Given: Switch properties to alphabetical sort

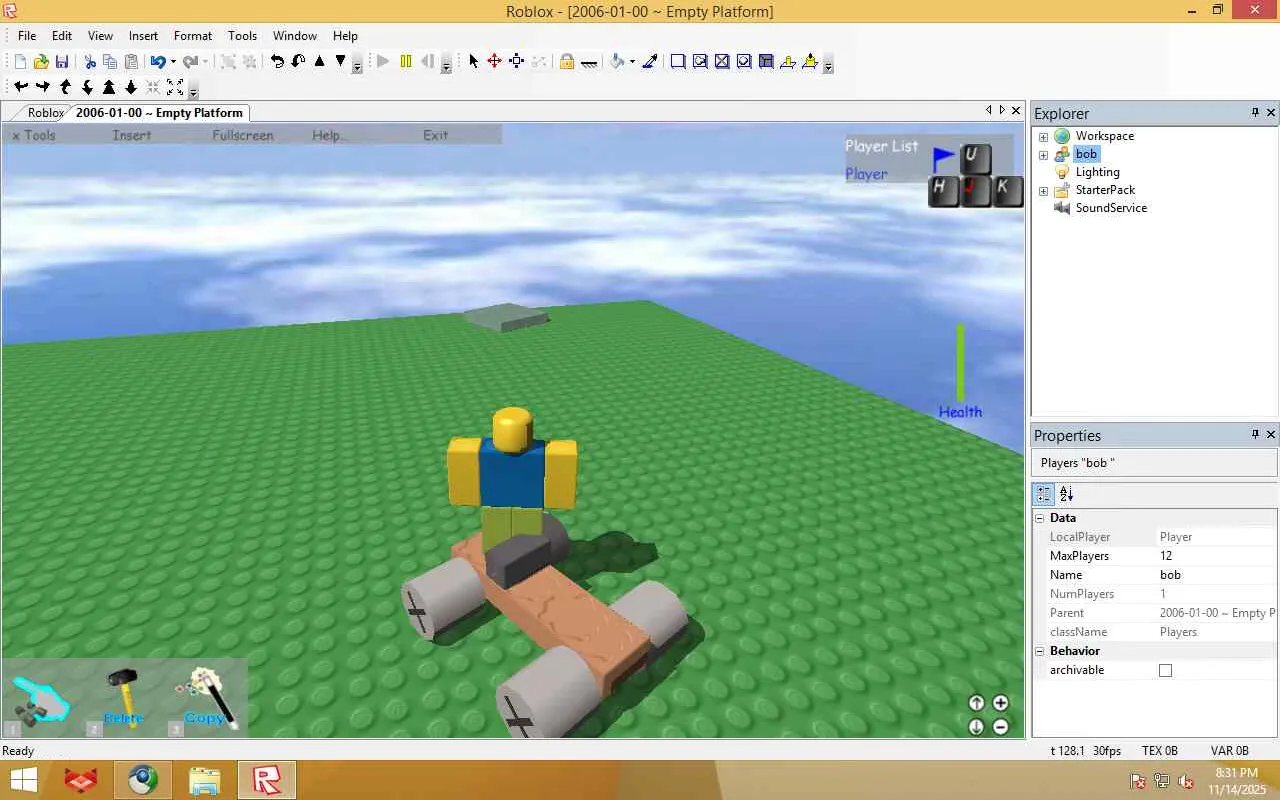Looking at the screenshot, I should tap(1066, 494).
